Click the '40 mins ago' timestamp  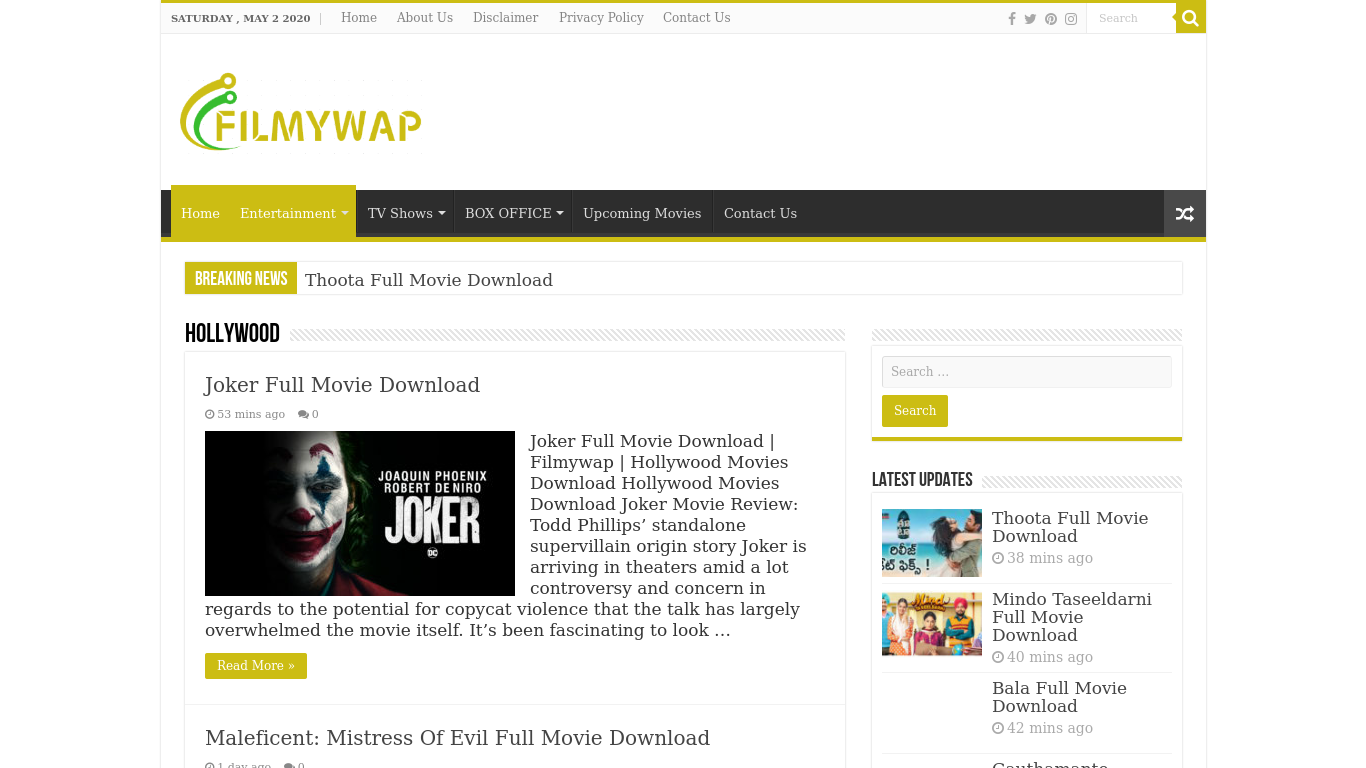[x=1050, y=657]
